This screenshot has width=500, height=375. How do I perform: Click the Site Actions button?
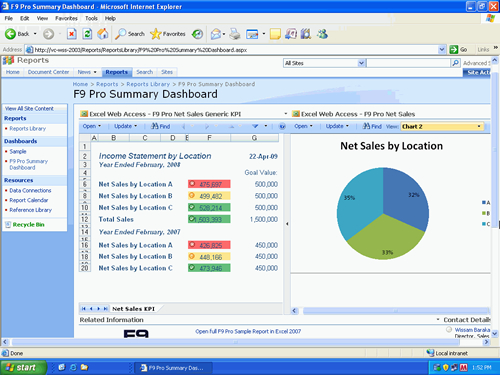(x=478, y=72)
